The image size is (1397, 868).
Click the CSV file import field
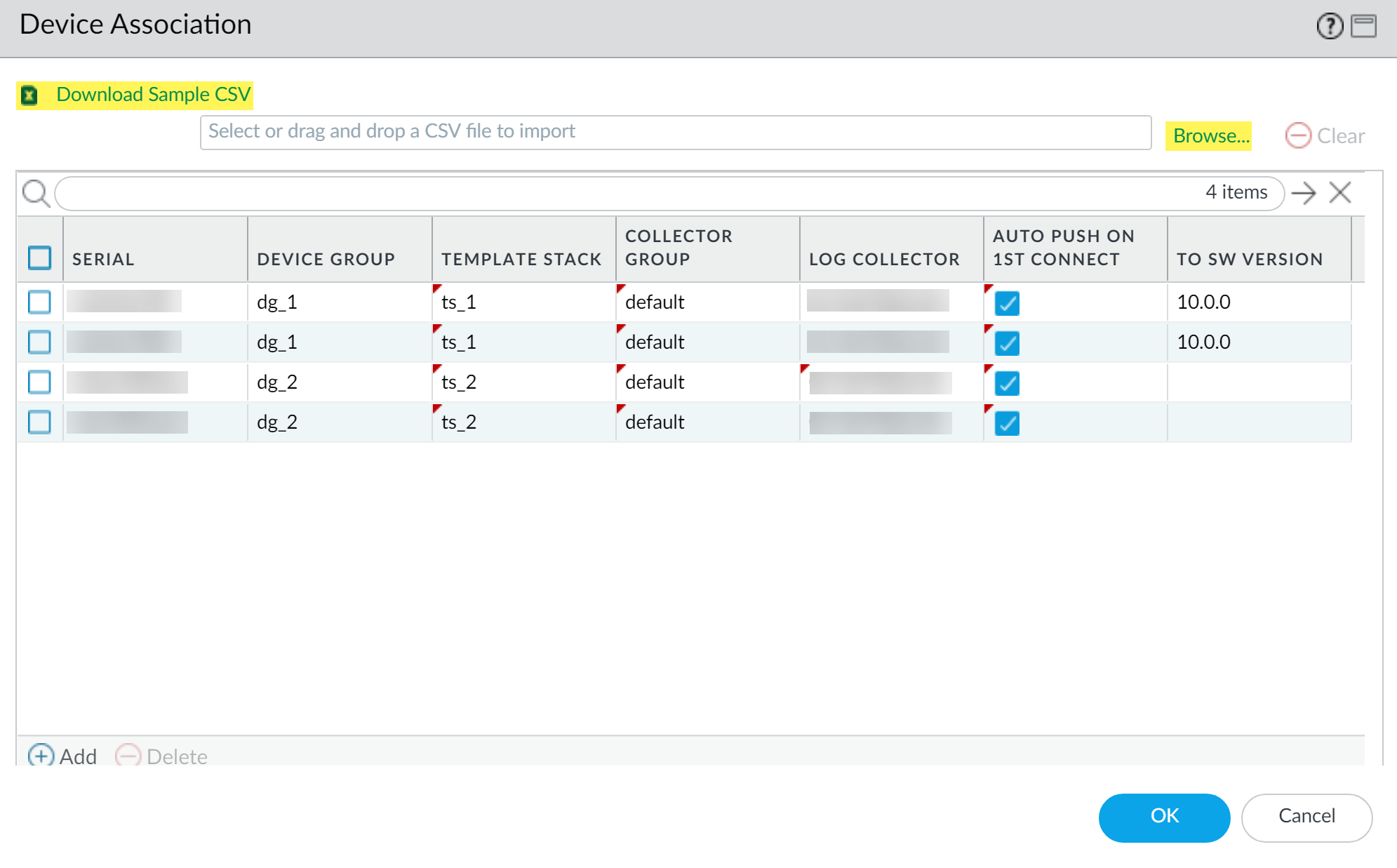[x=675, y=132]
